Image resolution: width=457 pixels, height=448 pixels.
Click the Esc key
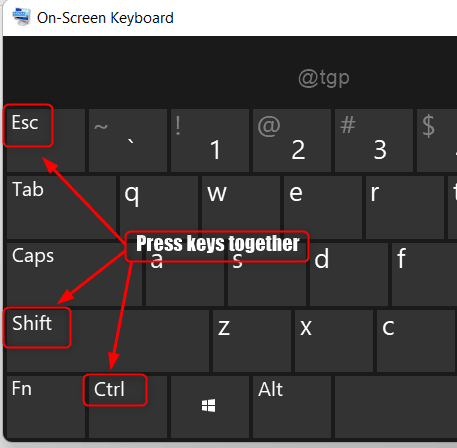(x=46, y=140)
